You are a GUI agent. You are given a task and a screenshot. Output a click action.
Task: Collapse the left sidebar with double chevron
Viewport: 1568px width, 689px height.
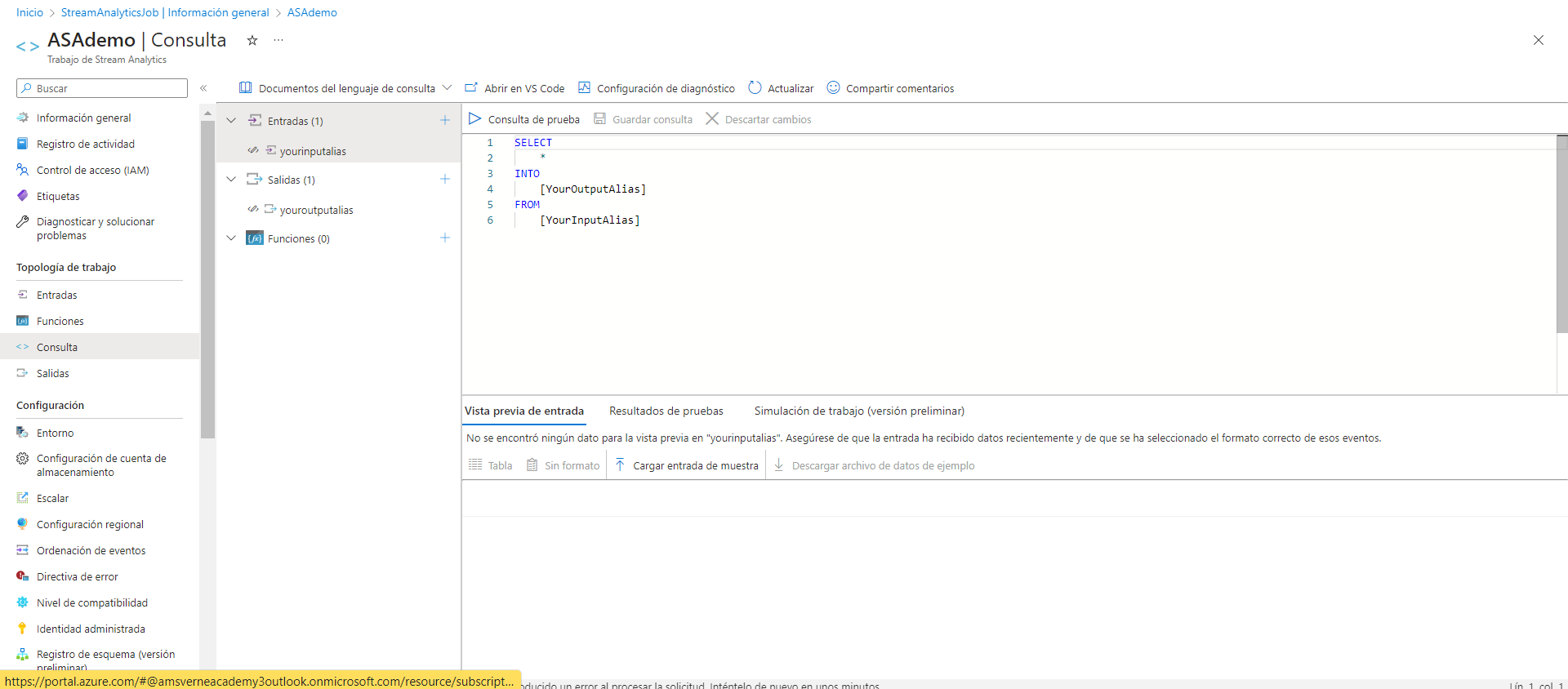pos(203,88)
